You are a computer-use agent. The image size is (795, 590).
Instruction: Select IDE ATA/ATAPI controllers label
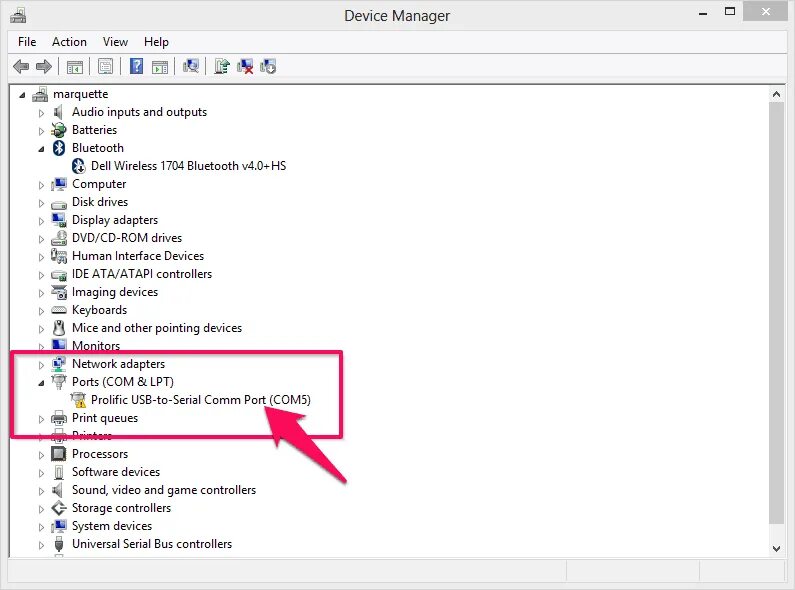pyautogui.click(x=142, y=274)
